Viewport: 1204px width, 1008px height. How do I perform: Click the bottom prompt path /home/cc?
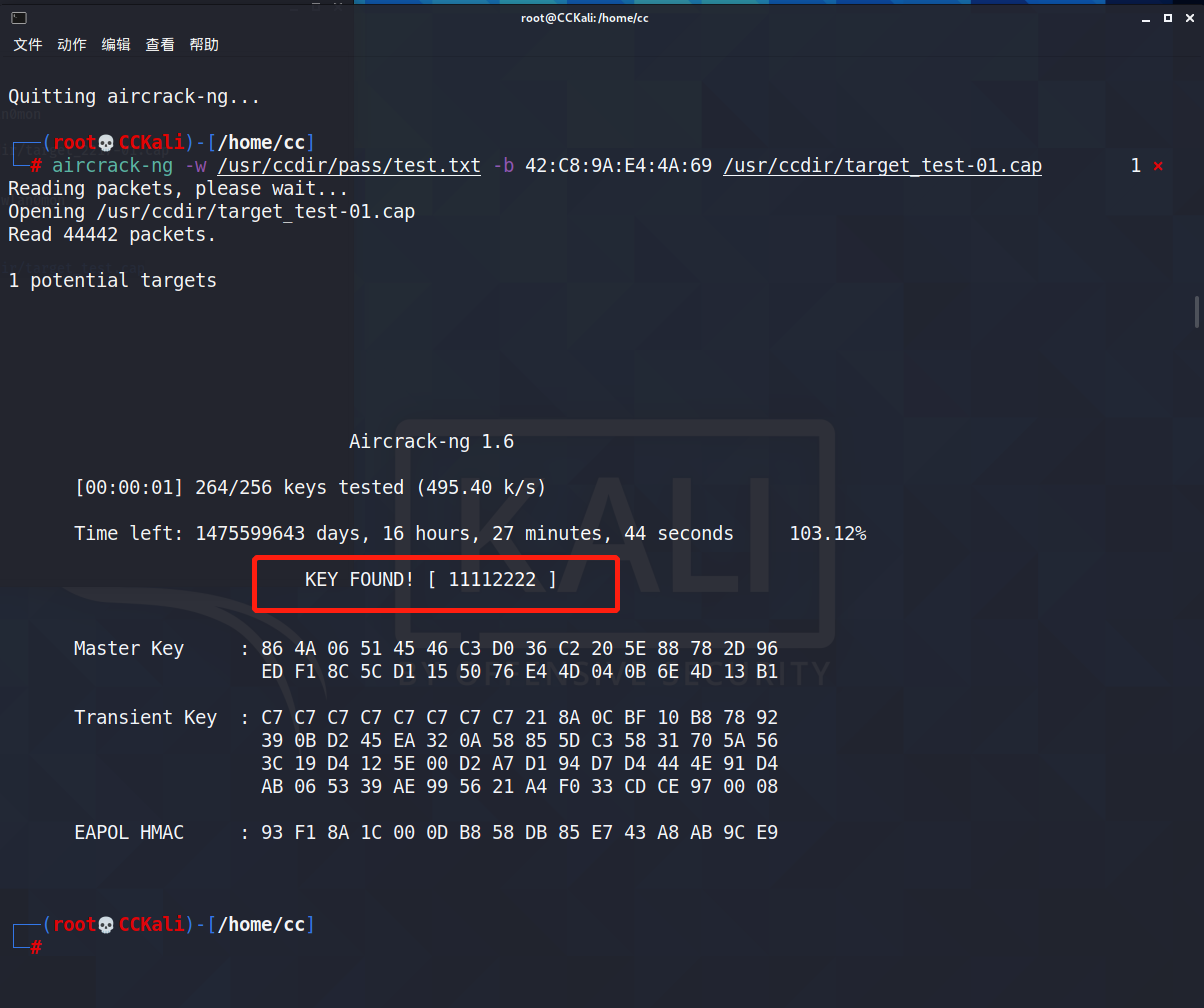point(261,925)
